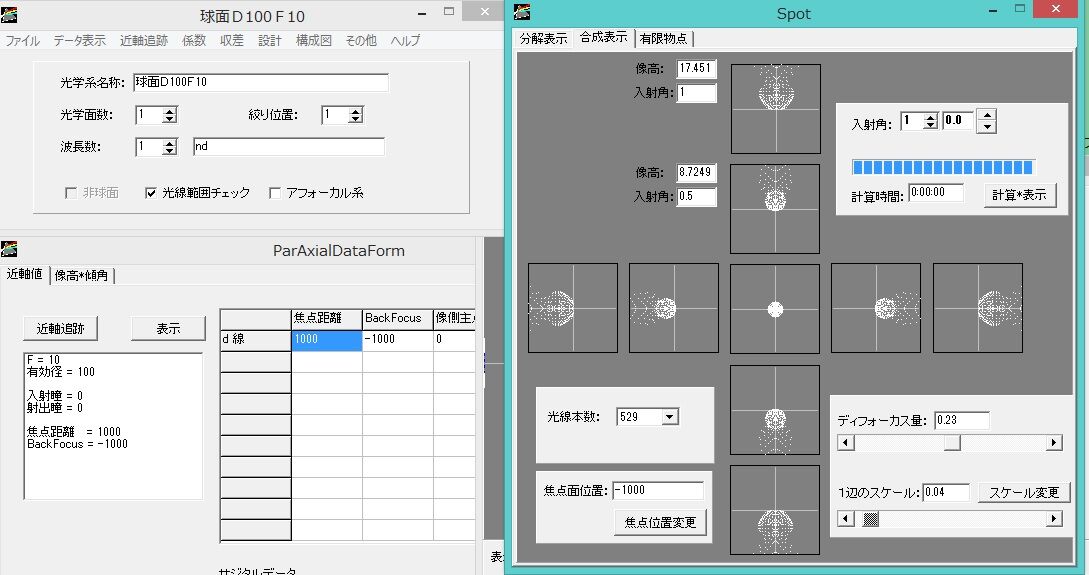Select the BackFocus cell showing -1000
Viewport: 1089px width, 575px height.
pyautogui.click(x=397, y=340)
